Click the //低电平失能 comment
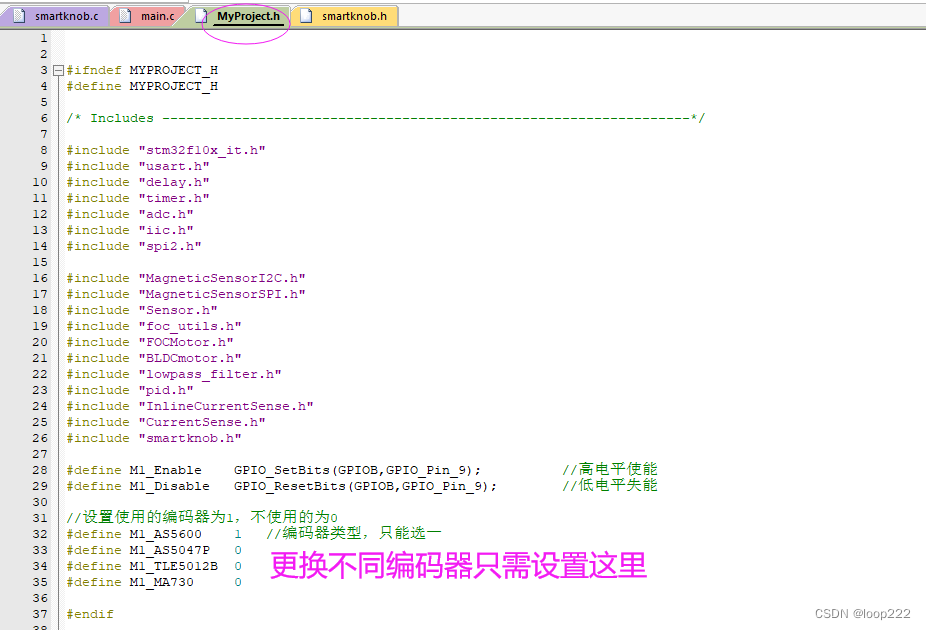 click(610, 485)
